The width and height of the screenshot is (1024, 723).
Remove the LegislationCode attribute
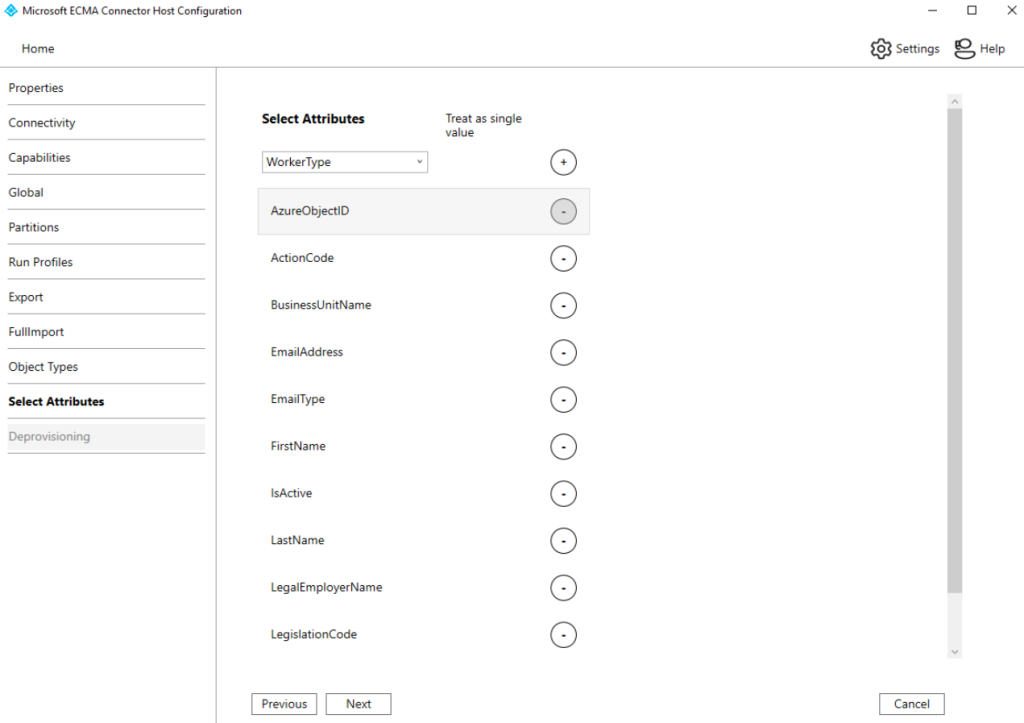[563, 634]
